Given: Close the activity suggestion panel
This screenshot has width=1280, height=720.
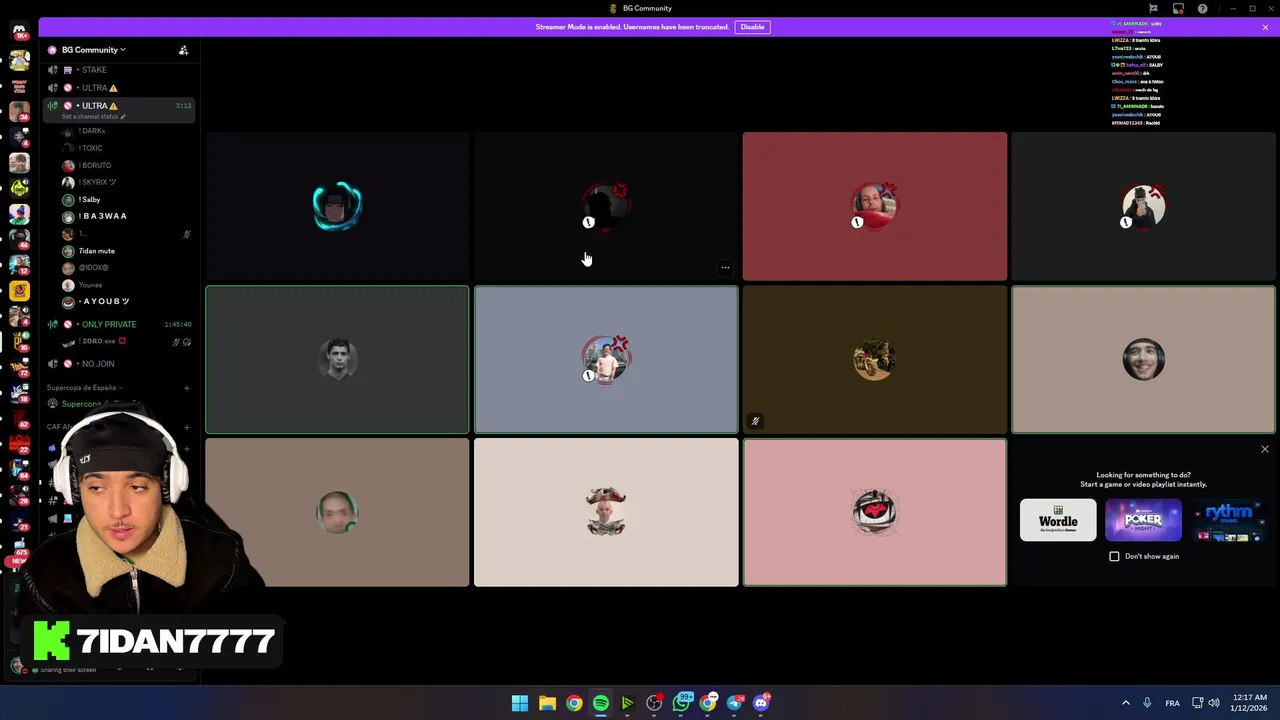Looking at the screenshot, I should 1265,449.
